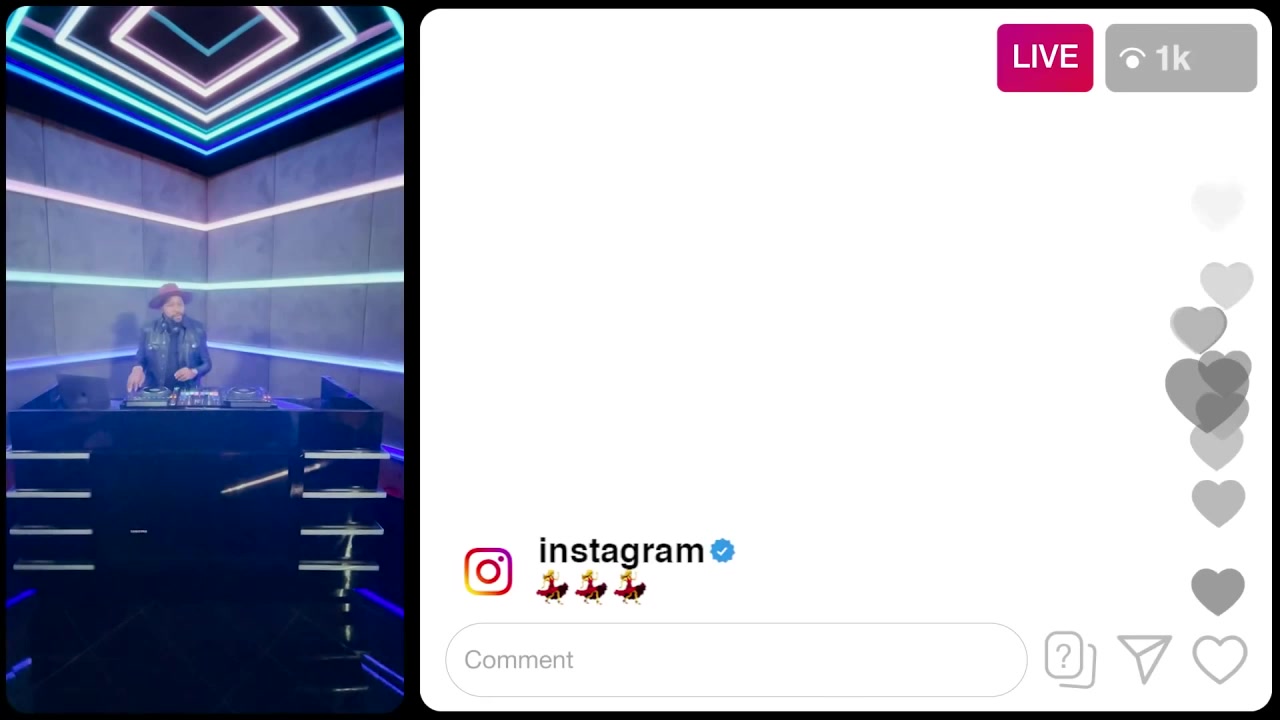
Task: Click the laptop on the DJ booth
Action: coord(85,391)
